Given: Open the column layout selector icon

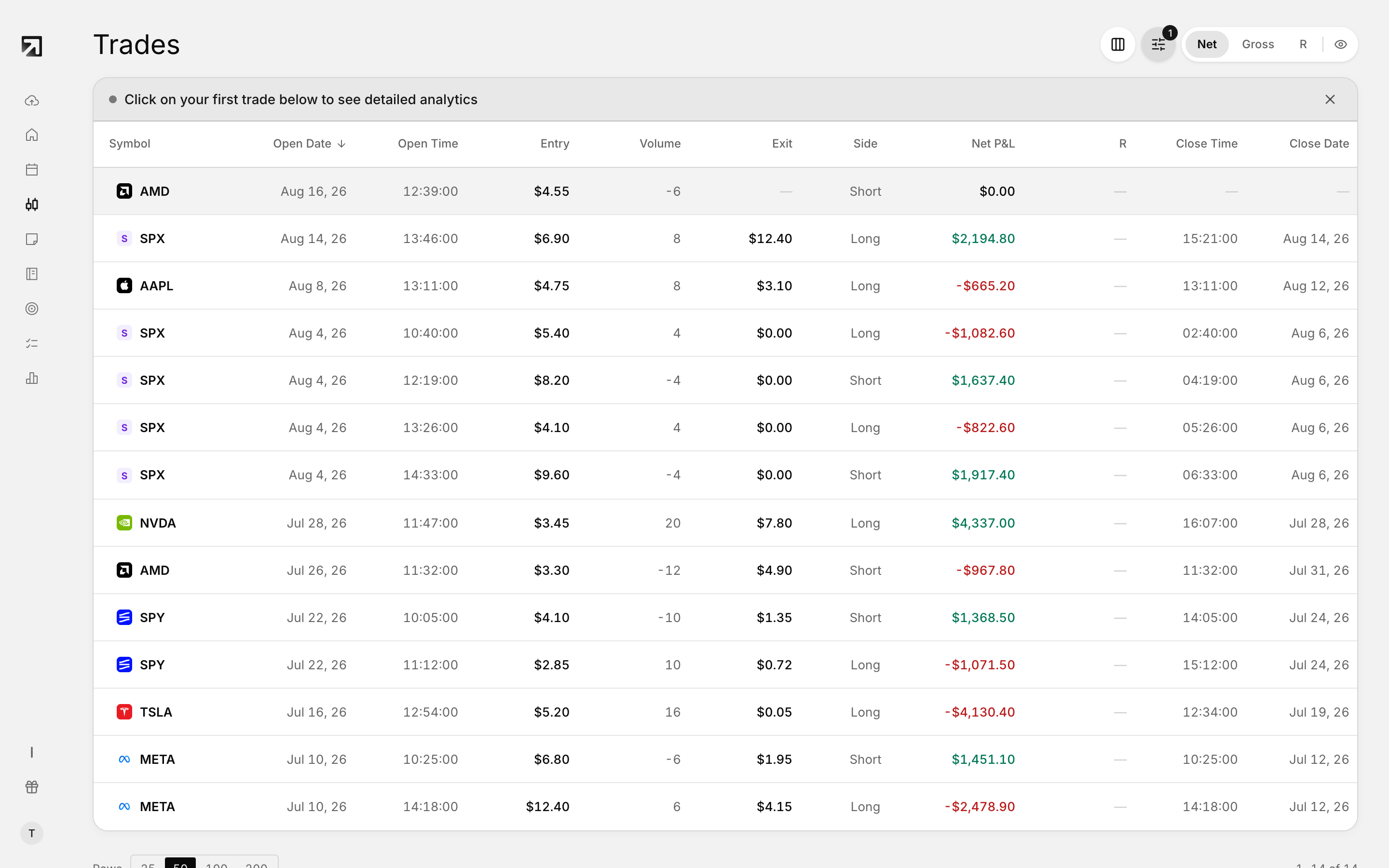Looking at the screenshot, I should coord(1117,44).
